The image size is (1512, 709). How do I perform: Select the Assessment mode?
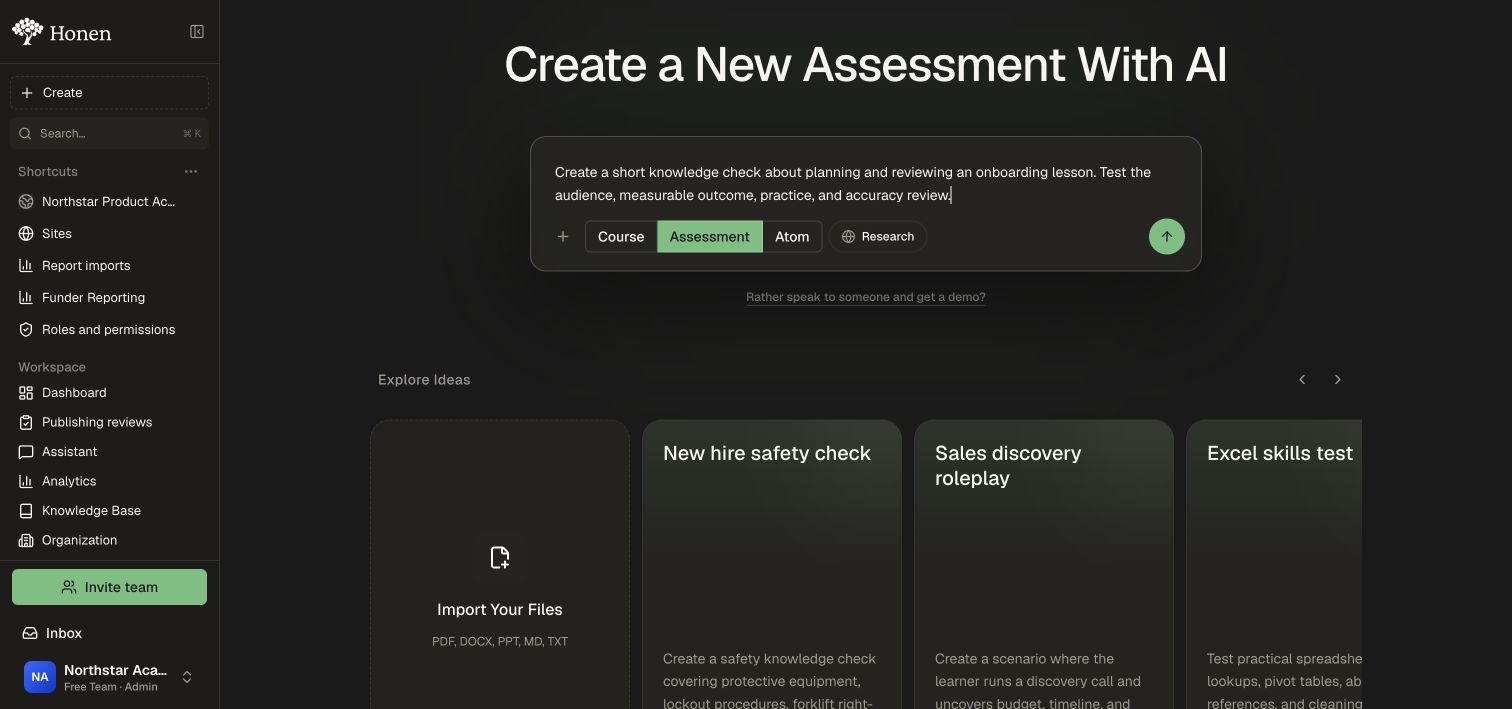pos(710,237)
